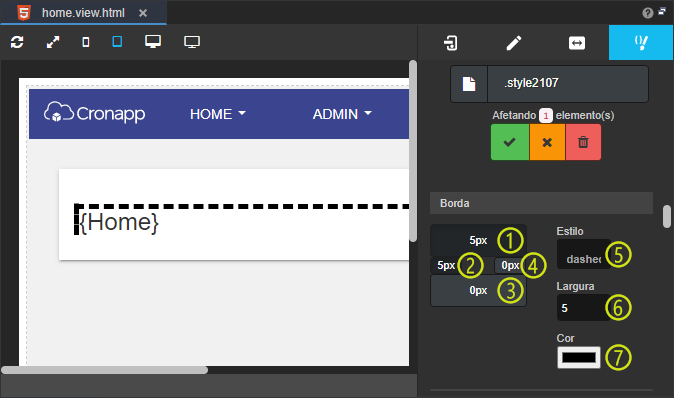This screenshot has width=674, height=398.
Task: Delete style with red trash button
Action: [x=583, y=142]
